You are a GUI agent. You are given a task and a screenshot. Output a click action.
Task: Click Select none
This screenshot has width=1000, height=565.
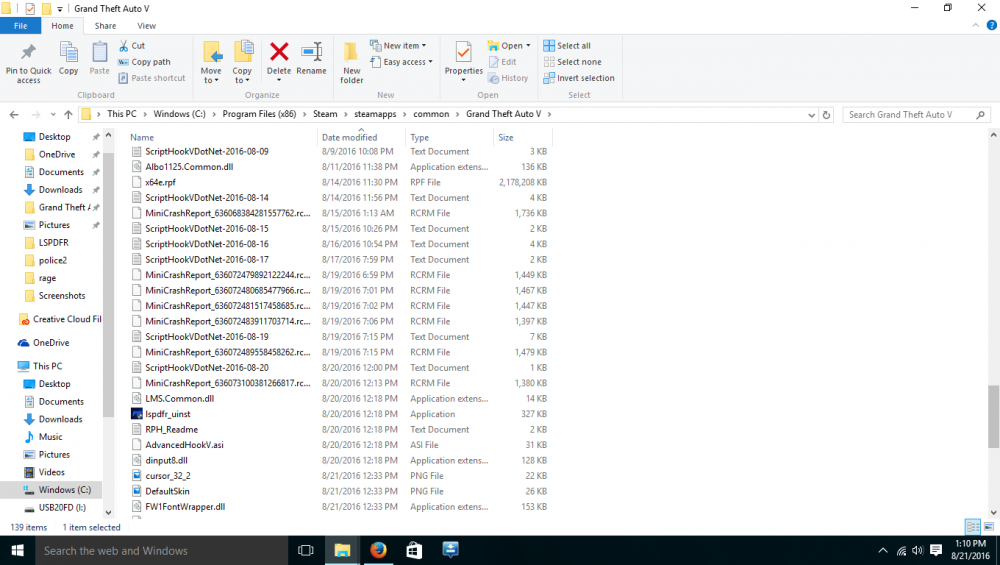(572, 62)
